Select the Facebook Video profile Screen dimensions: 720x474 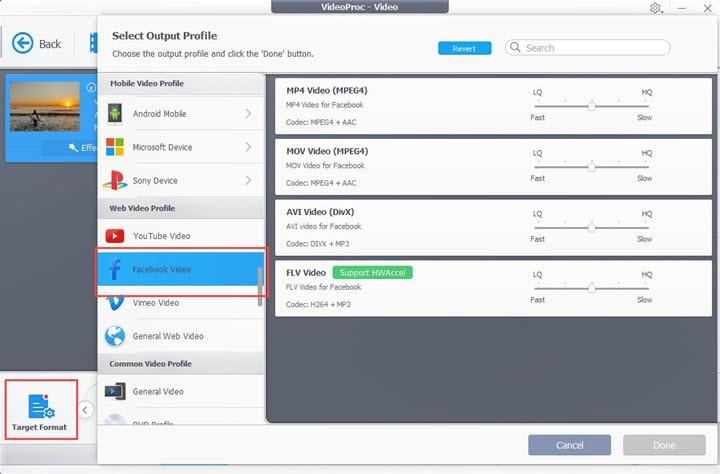coord(178,270)
